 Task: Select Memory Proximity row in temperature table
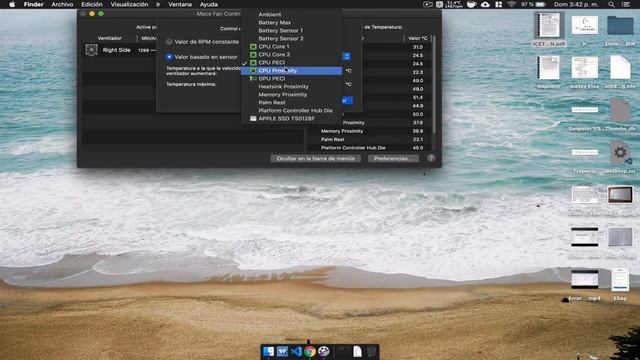[369, 131]
